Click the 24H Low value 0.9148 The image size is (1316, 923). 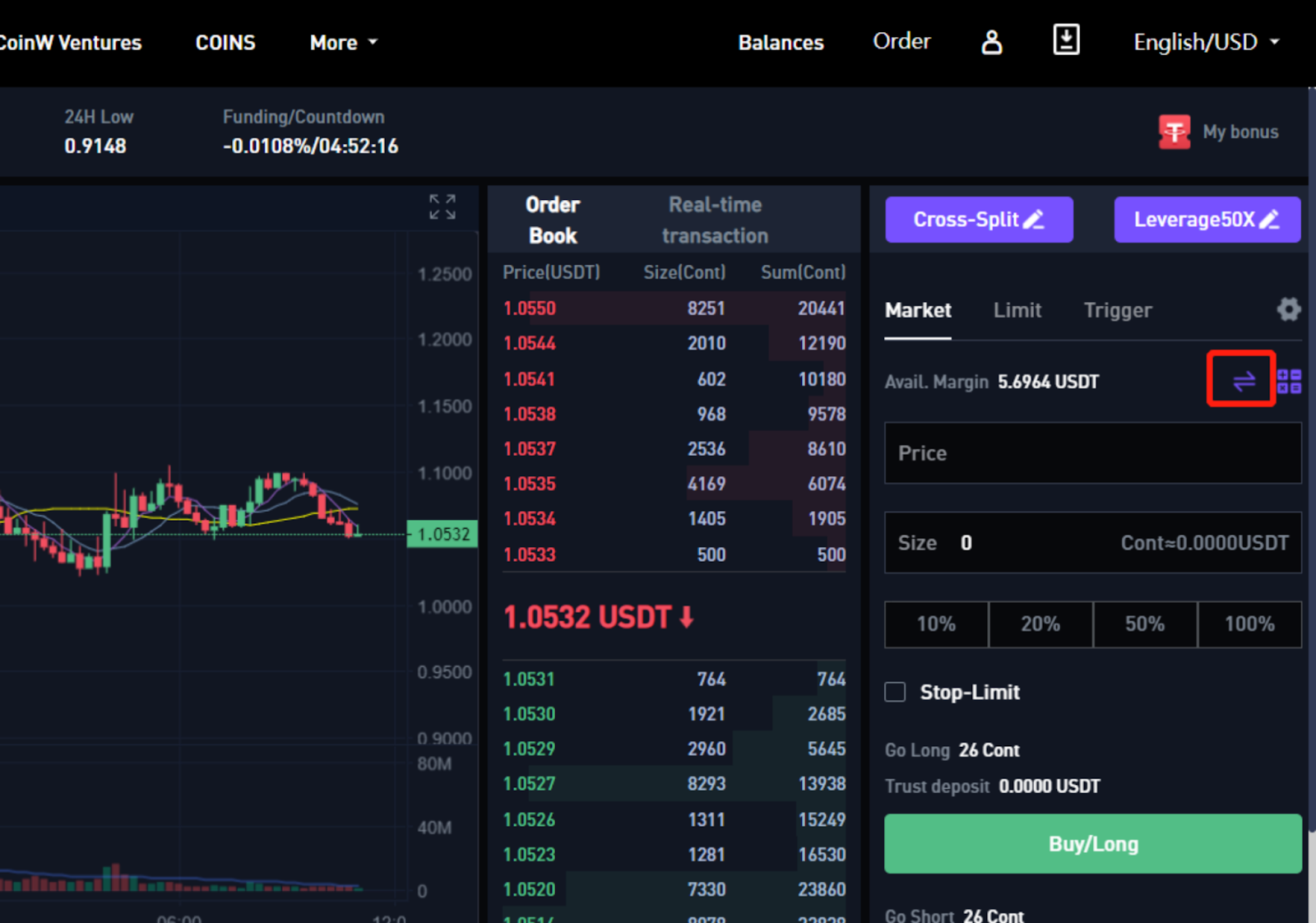(x=95, y=146)
